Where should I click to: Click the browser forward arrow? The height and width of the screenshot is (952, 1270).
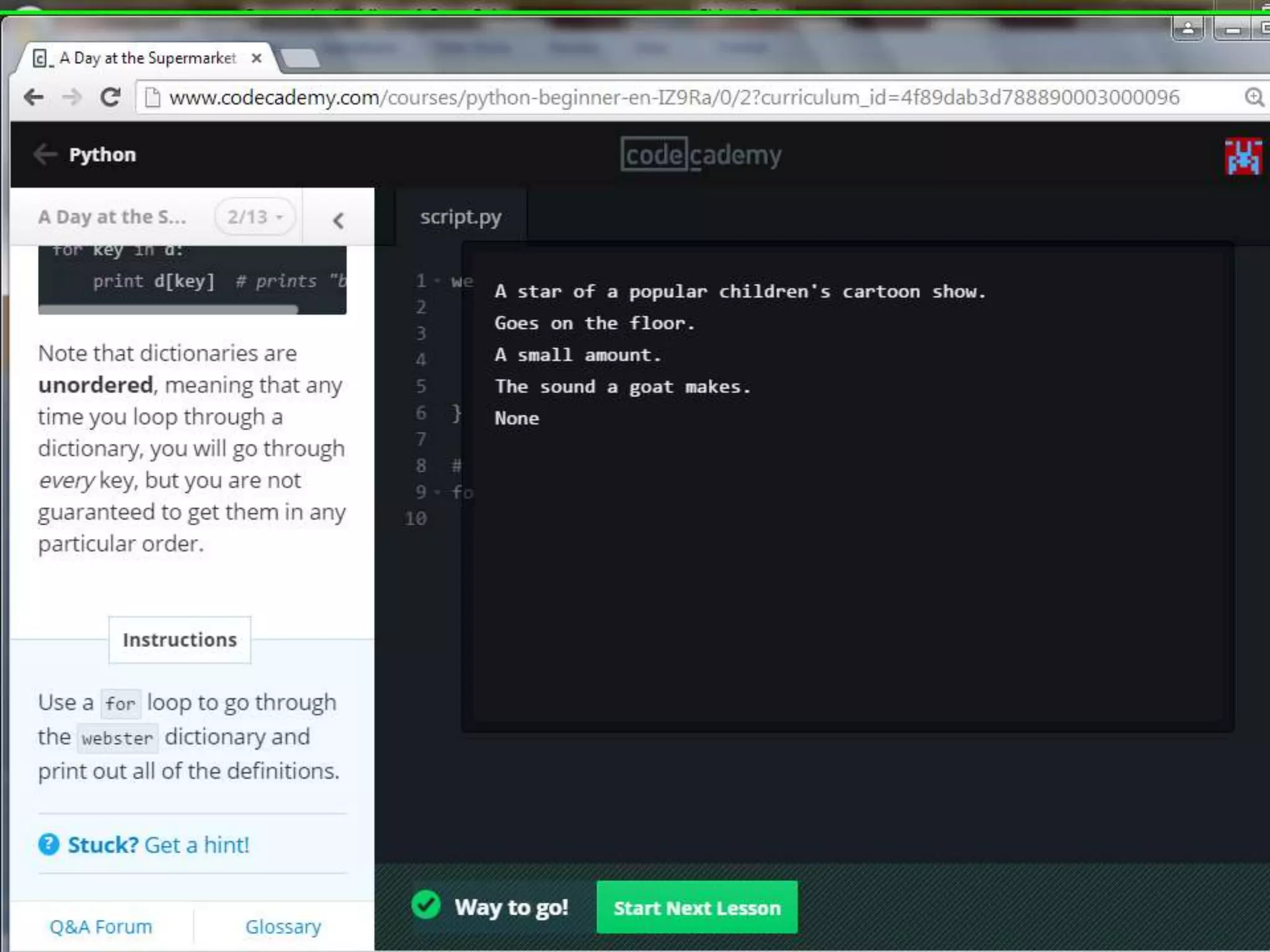[72, 97]
